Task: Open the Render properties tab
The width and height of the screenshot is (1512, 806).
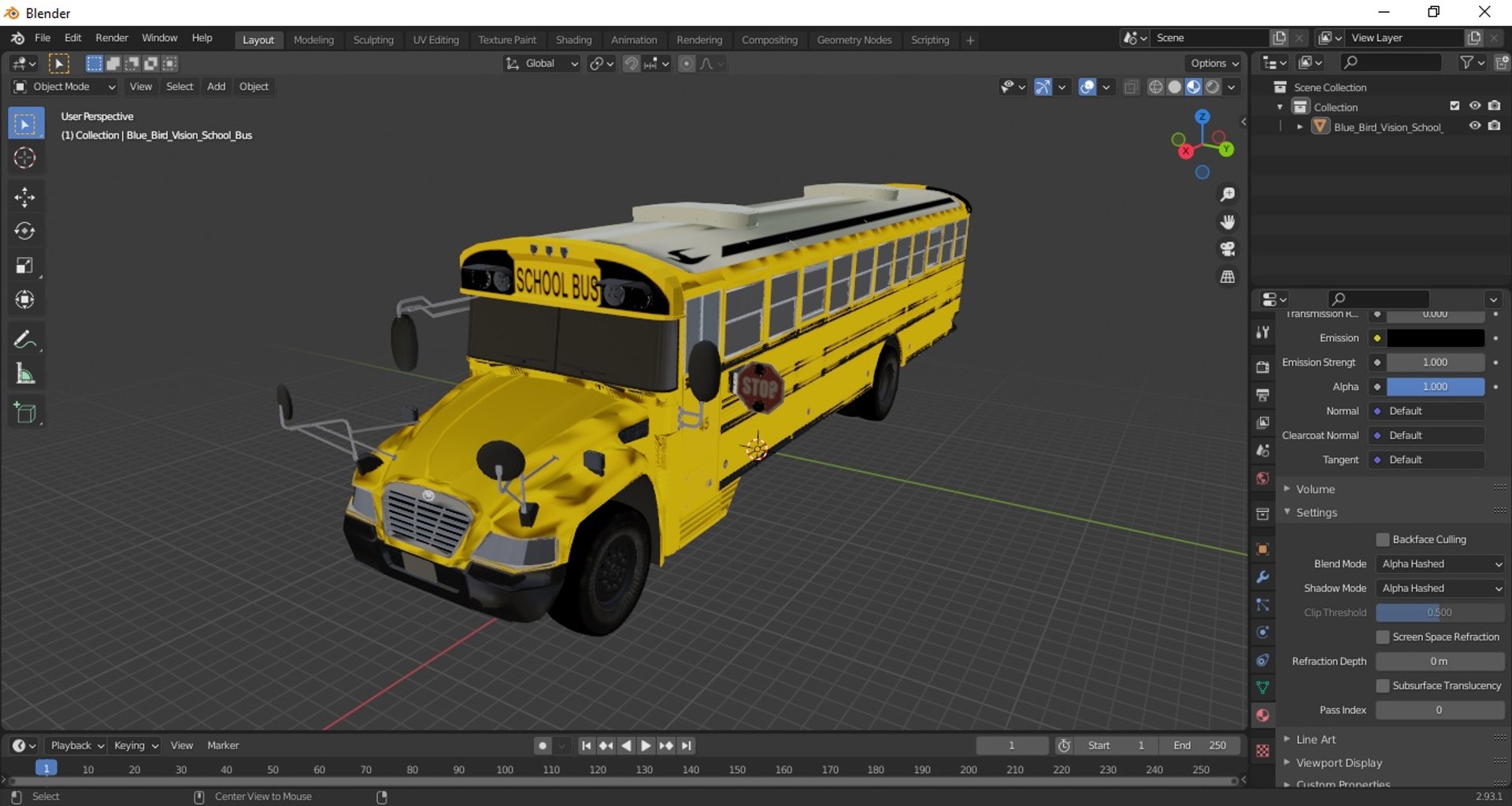Action: tap(1262, 367)
